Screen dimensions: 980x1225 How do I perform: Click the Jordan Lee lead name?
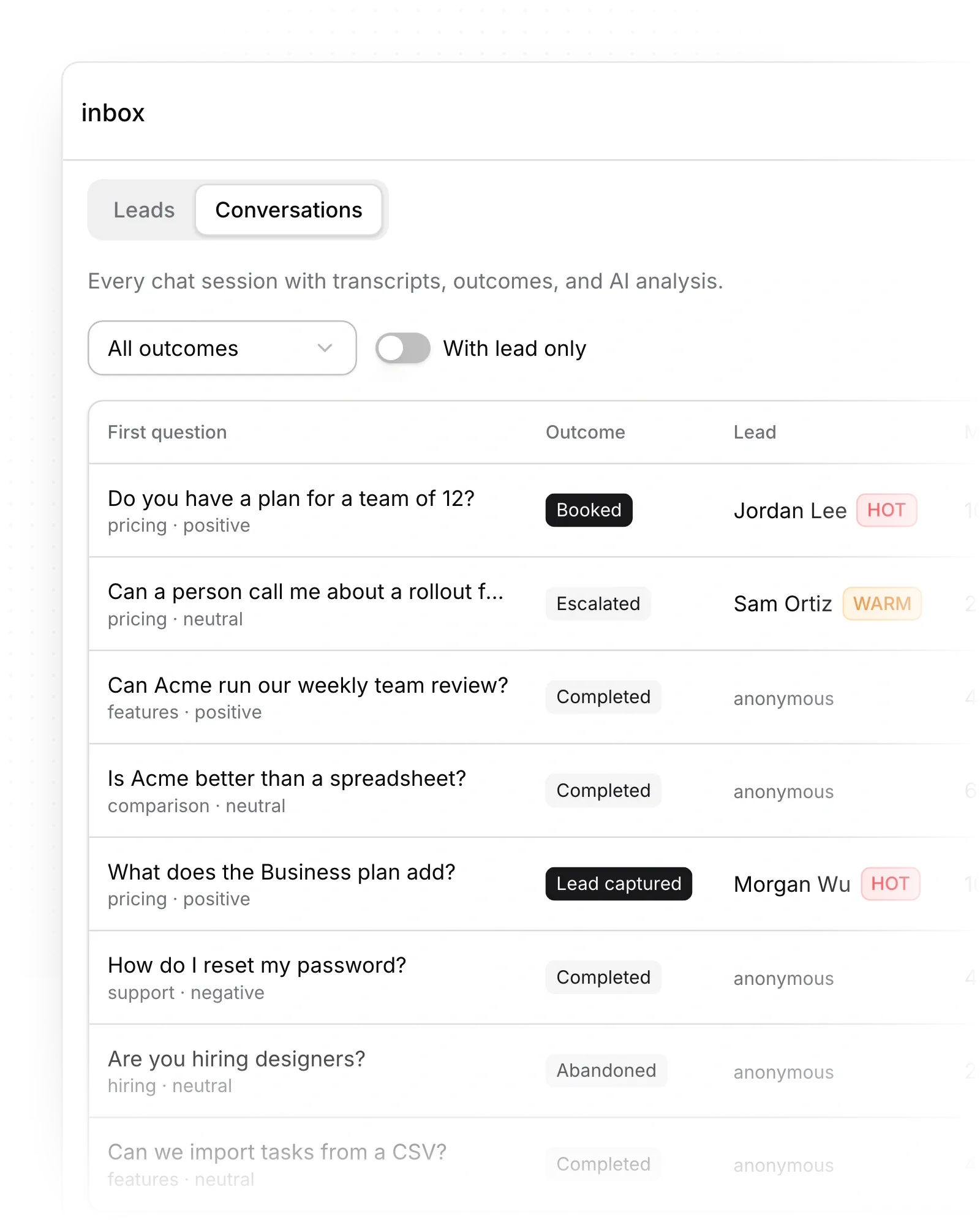pos(790,511)
